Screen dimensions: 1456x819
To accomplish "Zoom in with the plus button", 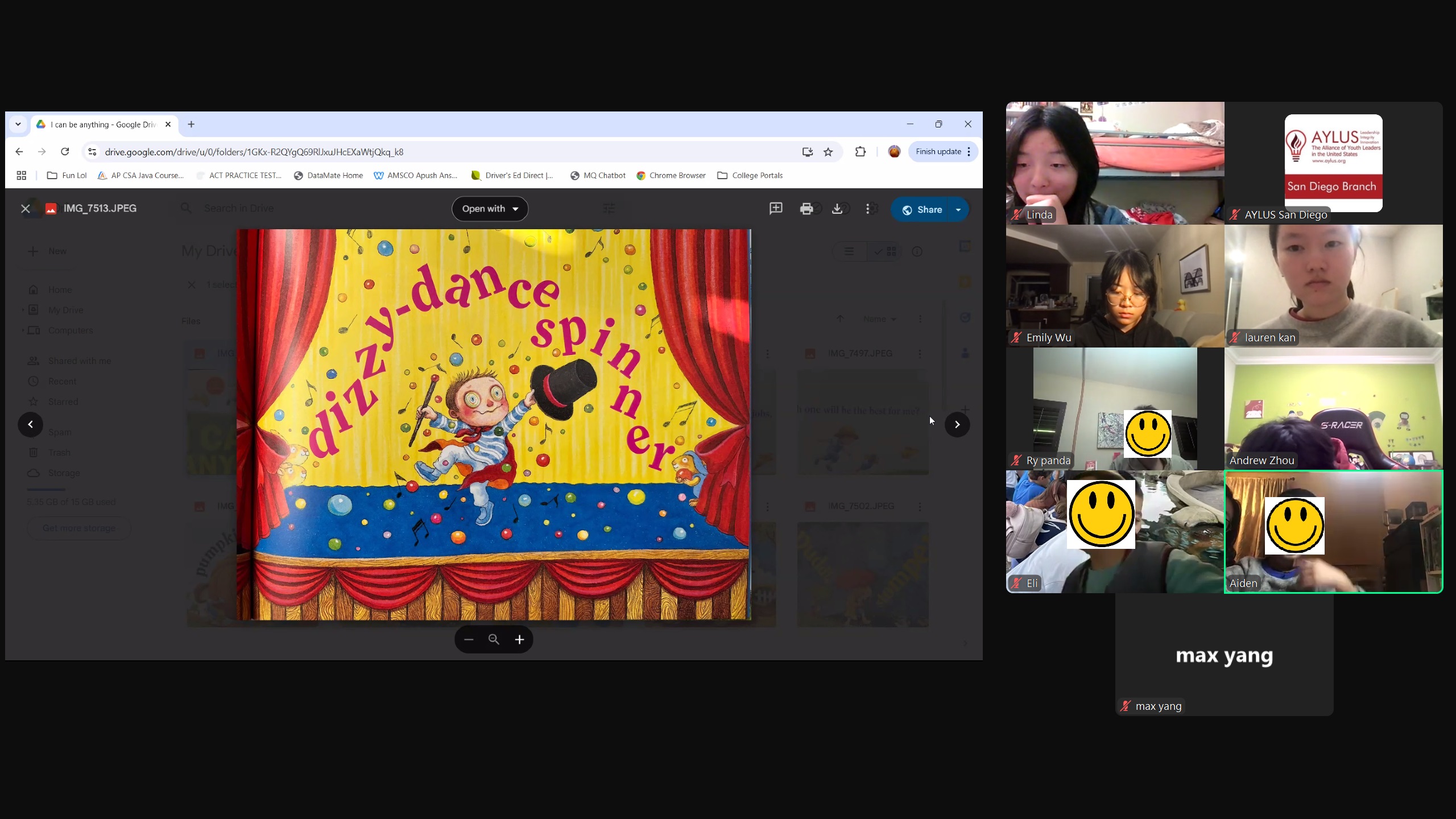I will 519,639.
